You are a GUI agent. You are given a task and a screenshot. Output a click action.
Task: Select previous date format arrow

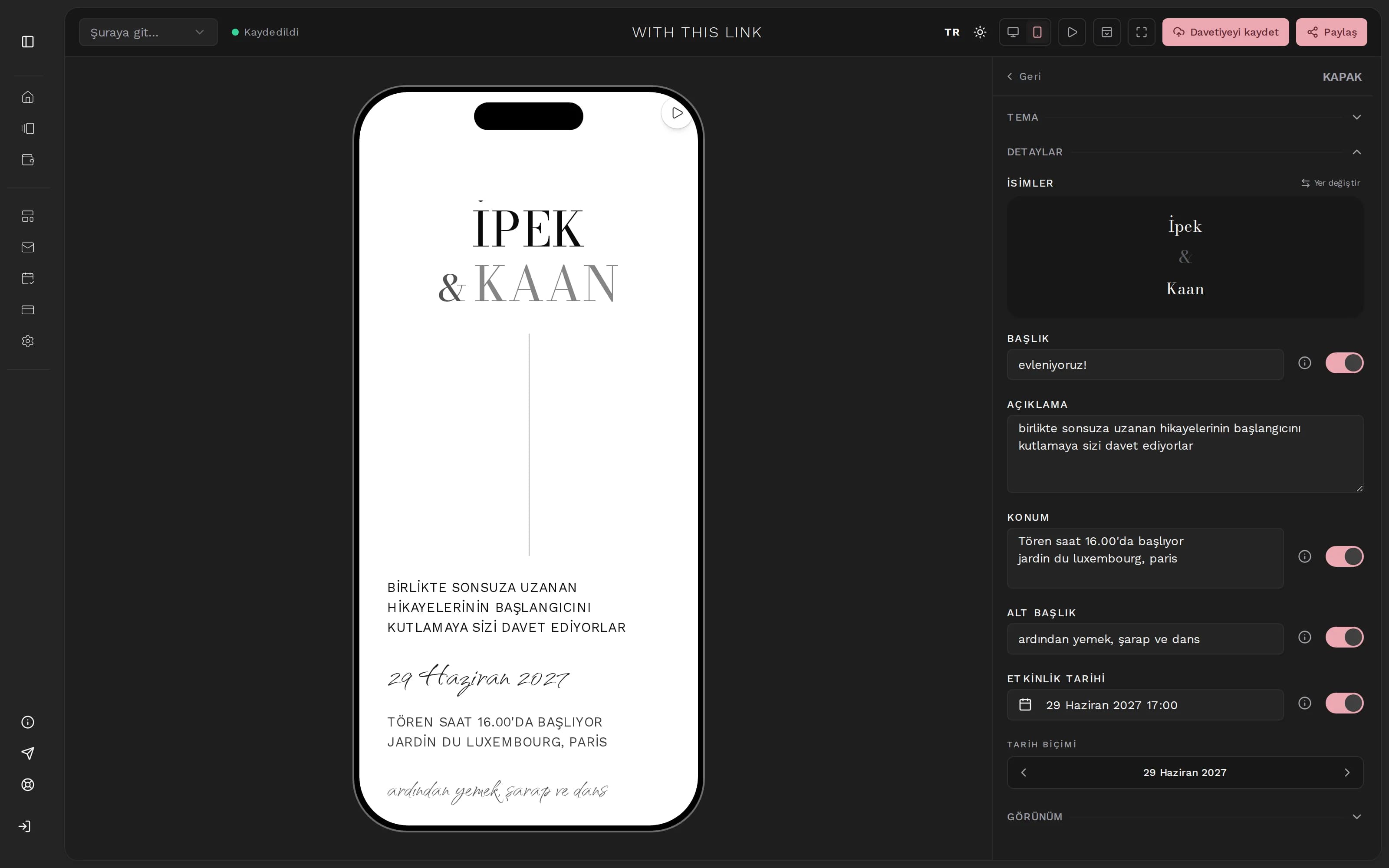pos(1024,773)
